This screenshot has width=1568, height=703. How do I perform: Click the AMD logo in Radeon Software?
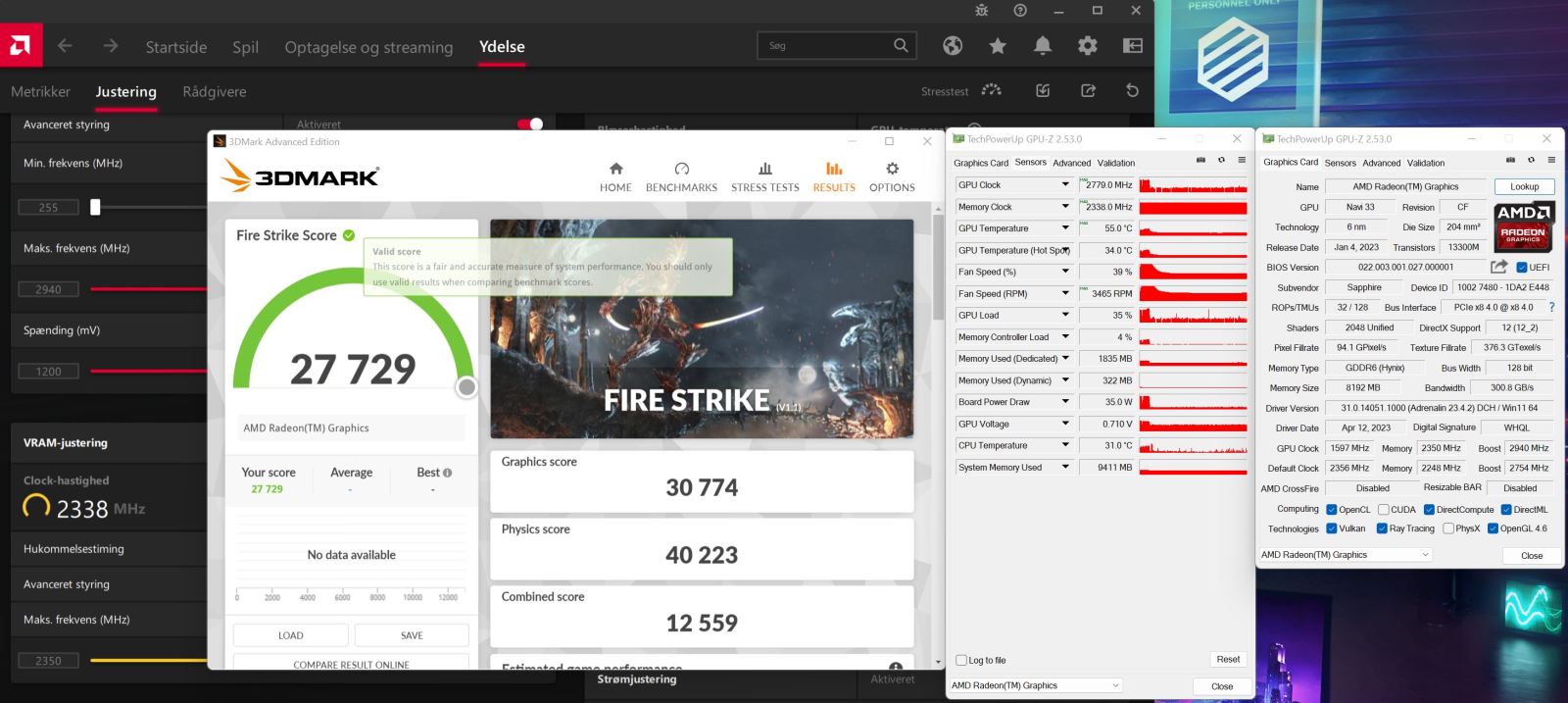coord(20,46)
